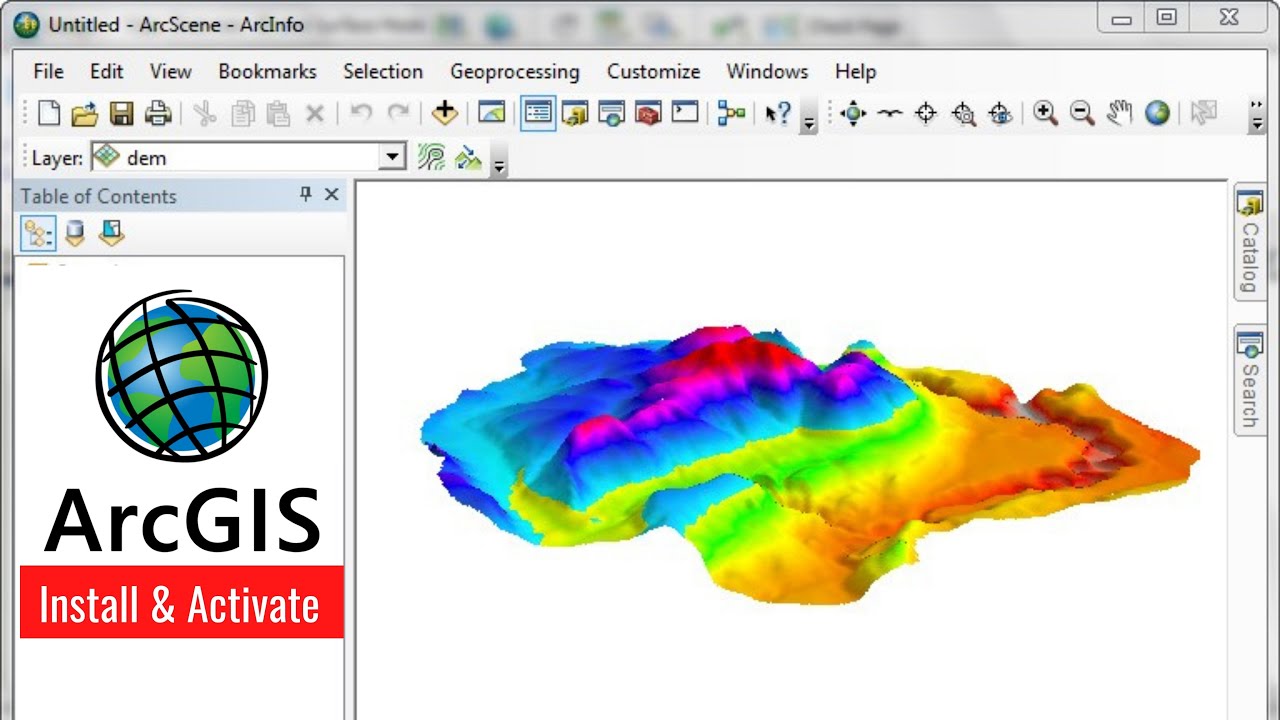Click the Paste clipboard icon
Viewport: 1280px width, 720px height.
point(278,113)
